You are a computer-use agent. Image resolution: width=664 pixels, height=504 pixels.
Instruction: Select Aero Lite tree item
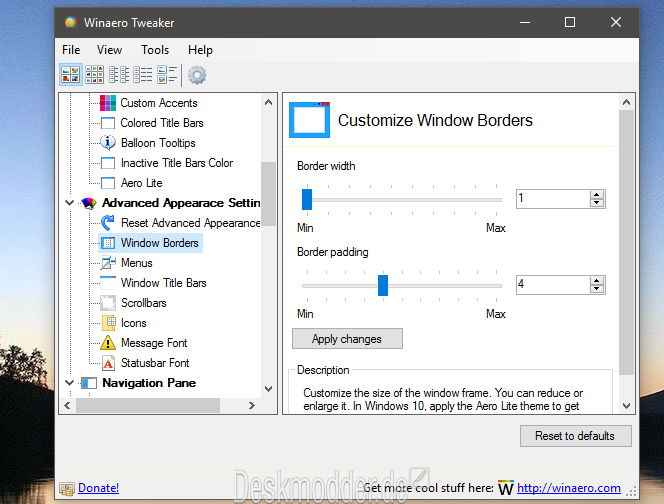click(141, 183)
